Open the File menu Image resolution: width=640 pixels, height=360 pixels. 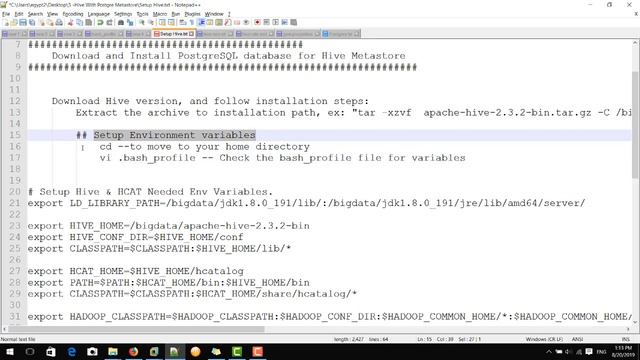(x=6, y=14)
